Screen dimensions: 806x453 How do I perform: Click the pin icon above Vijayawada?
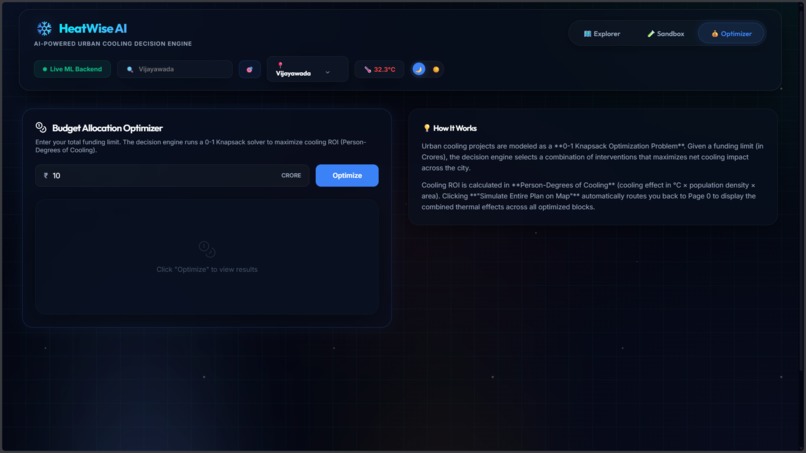[280, 65]
